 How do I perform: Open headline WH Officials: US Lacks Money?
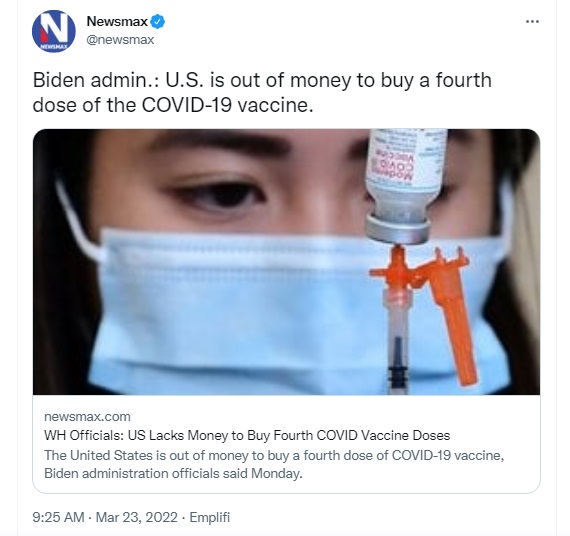coord(247,435)
